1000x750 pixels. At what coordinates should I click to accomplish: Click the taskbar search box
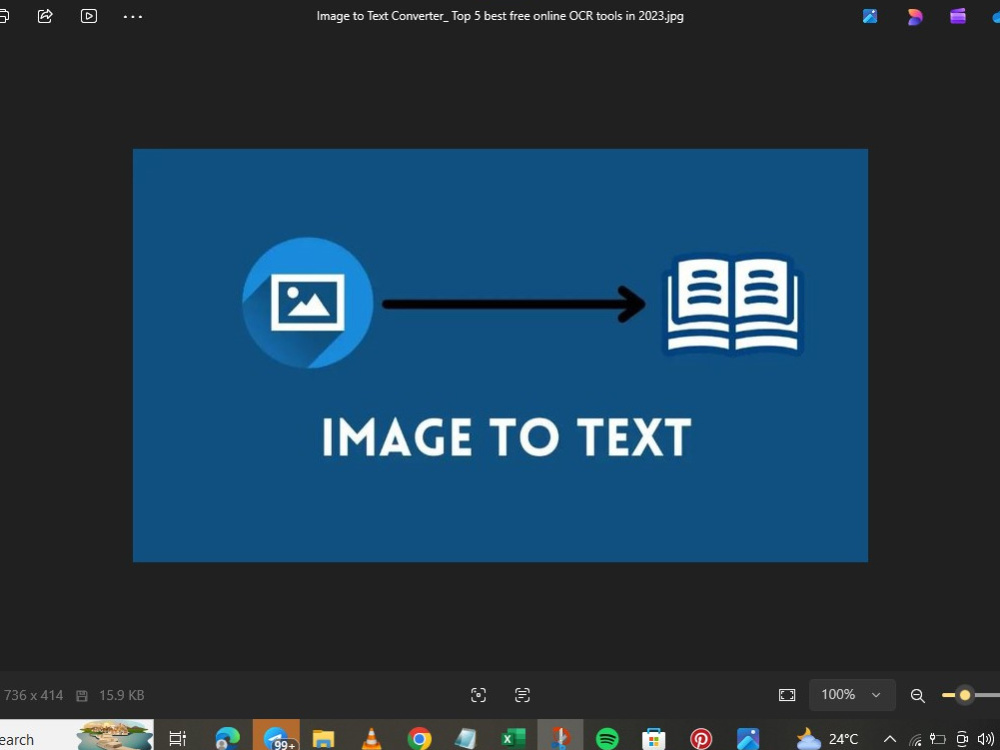point(77,735)
